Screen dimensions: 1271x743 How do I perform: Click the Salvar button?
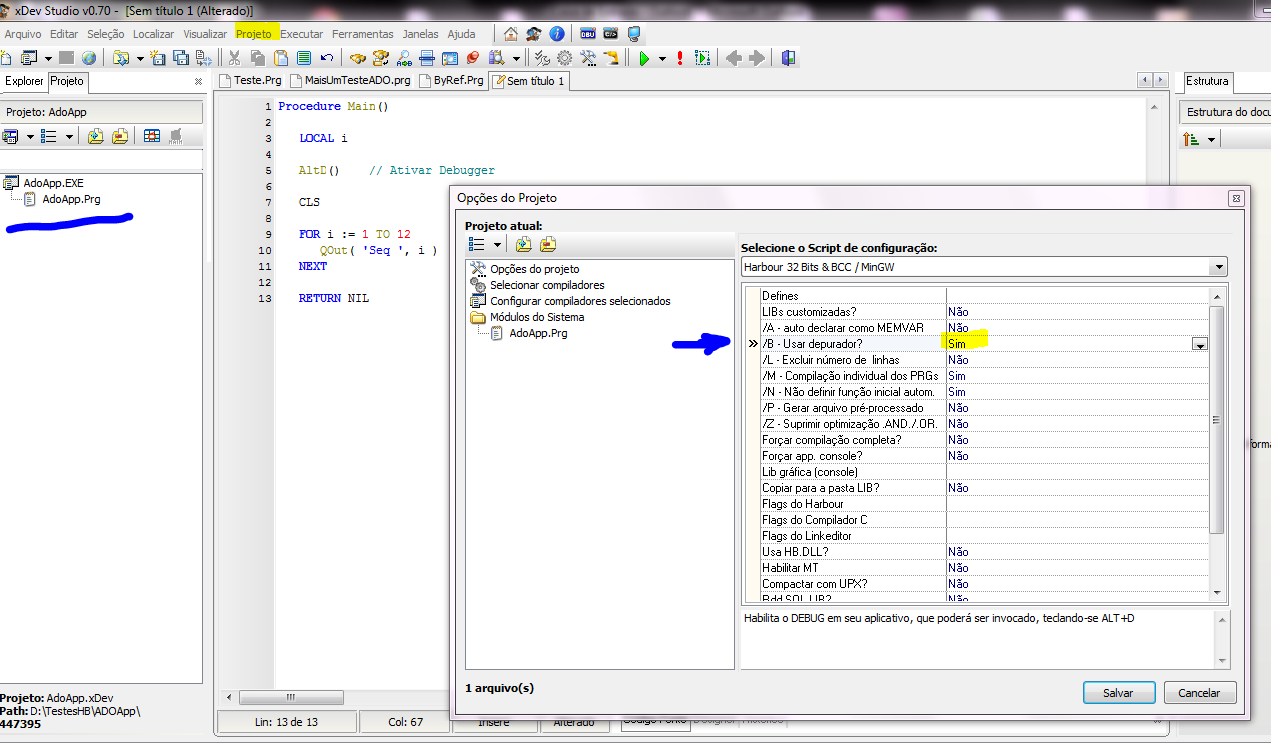(1118, 693)
